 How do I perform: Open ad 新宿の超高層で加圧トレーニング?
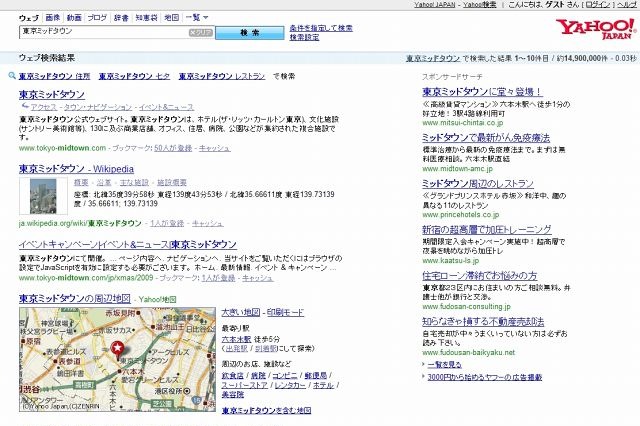pyautogui.click(x=487, y=229)
